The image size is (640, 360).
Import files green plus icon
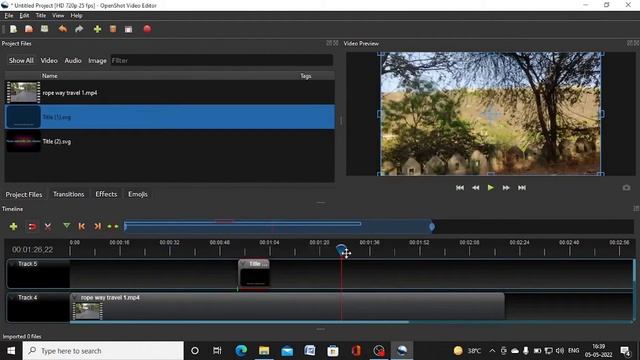97,29
